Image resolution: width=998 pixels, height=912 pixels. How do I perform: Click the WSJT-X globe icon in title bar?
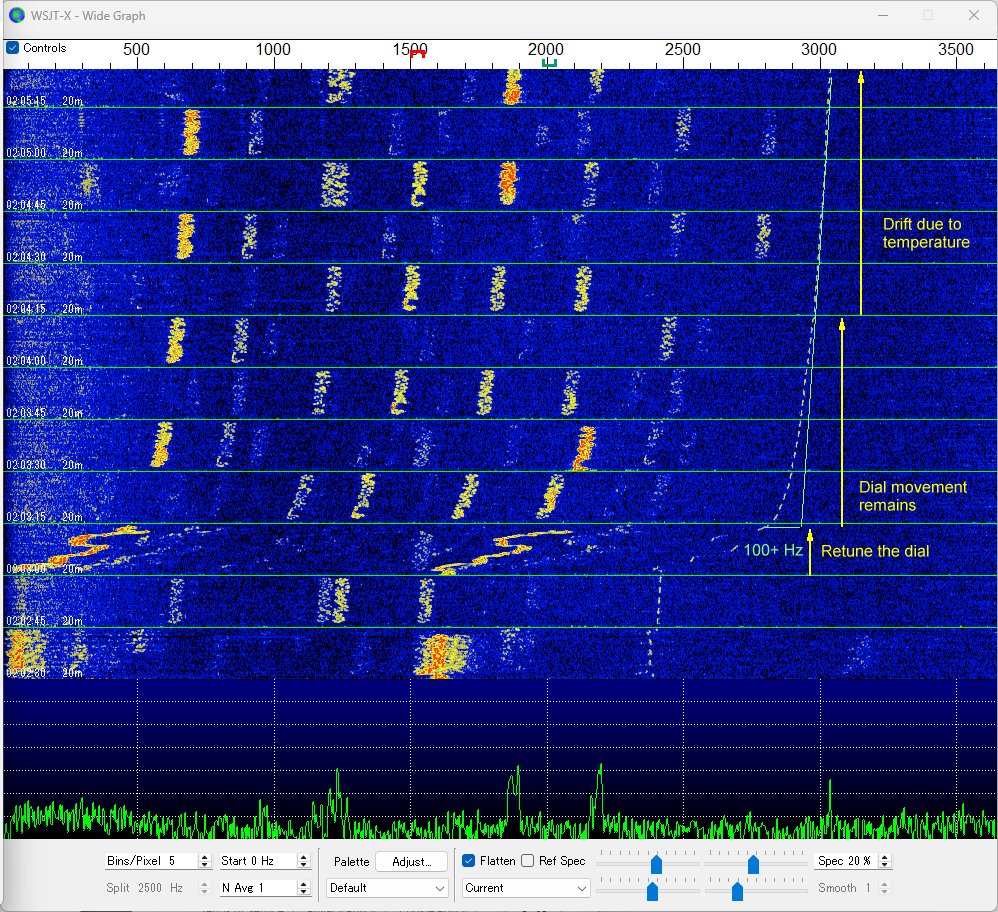(x=16, y=15)
